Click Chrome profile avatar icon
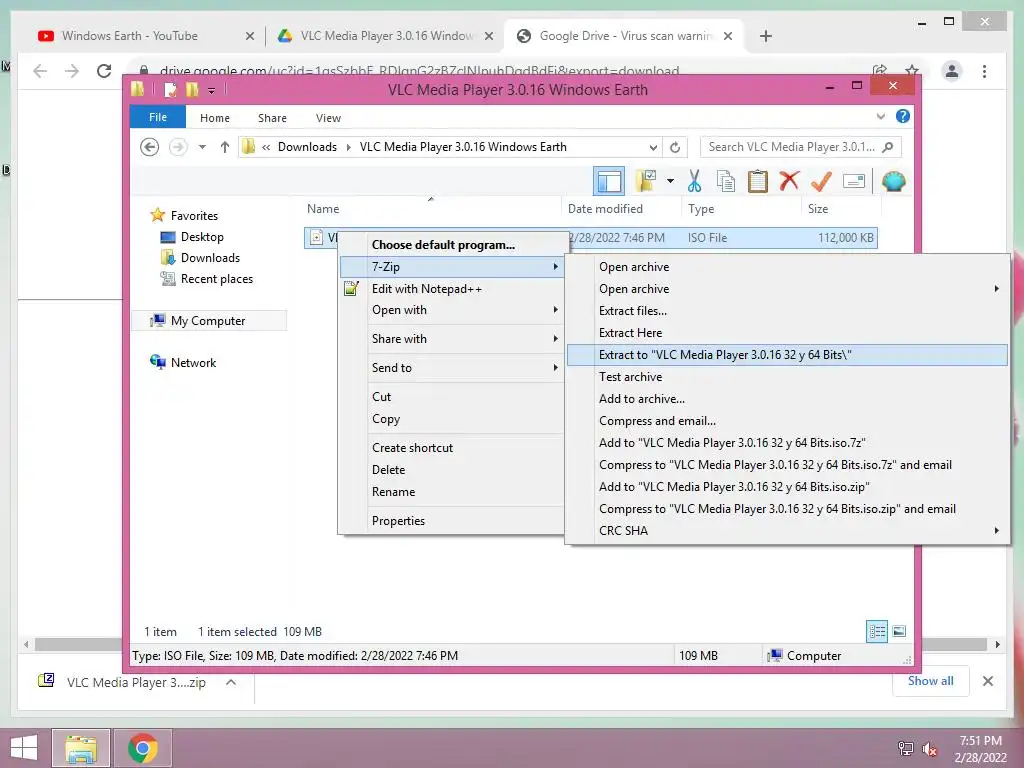1024x768 pixels. 952,71
